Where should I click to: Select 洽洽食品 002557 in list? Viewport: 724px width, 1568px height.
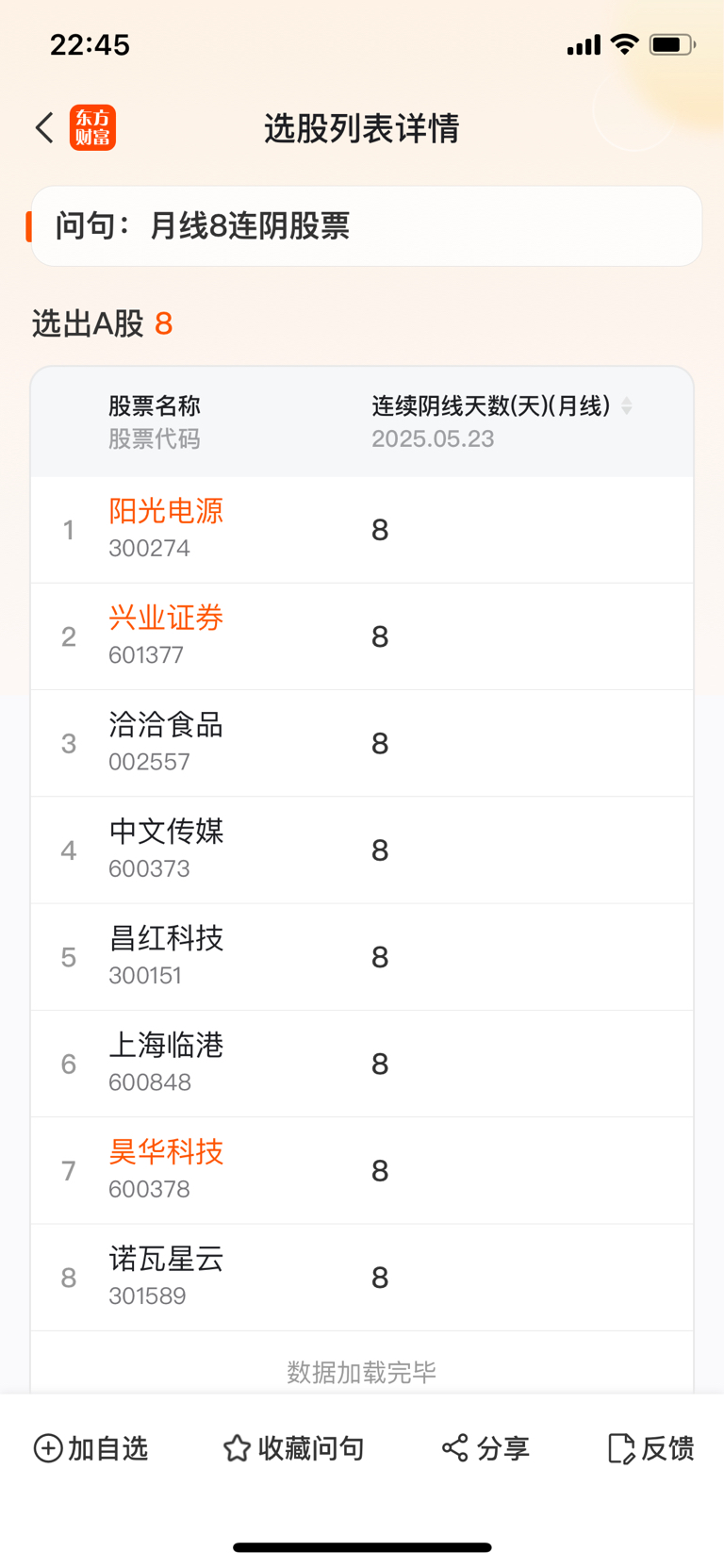click(x=362, y=743)
